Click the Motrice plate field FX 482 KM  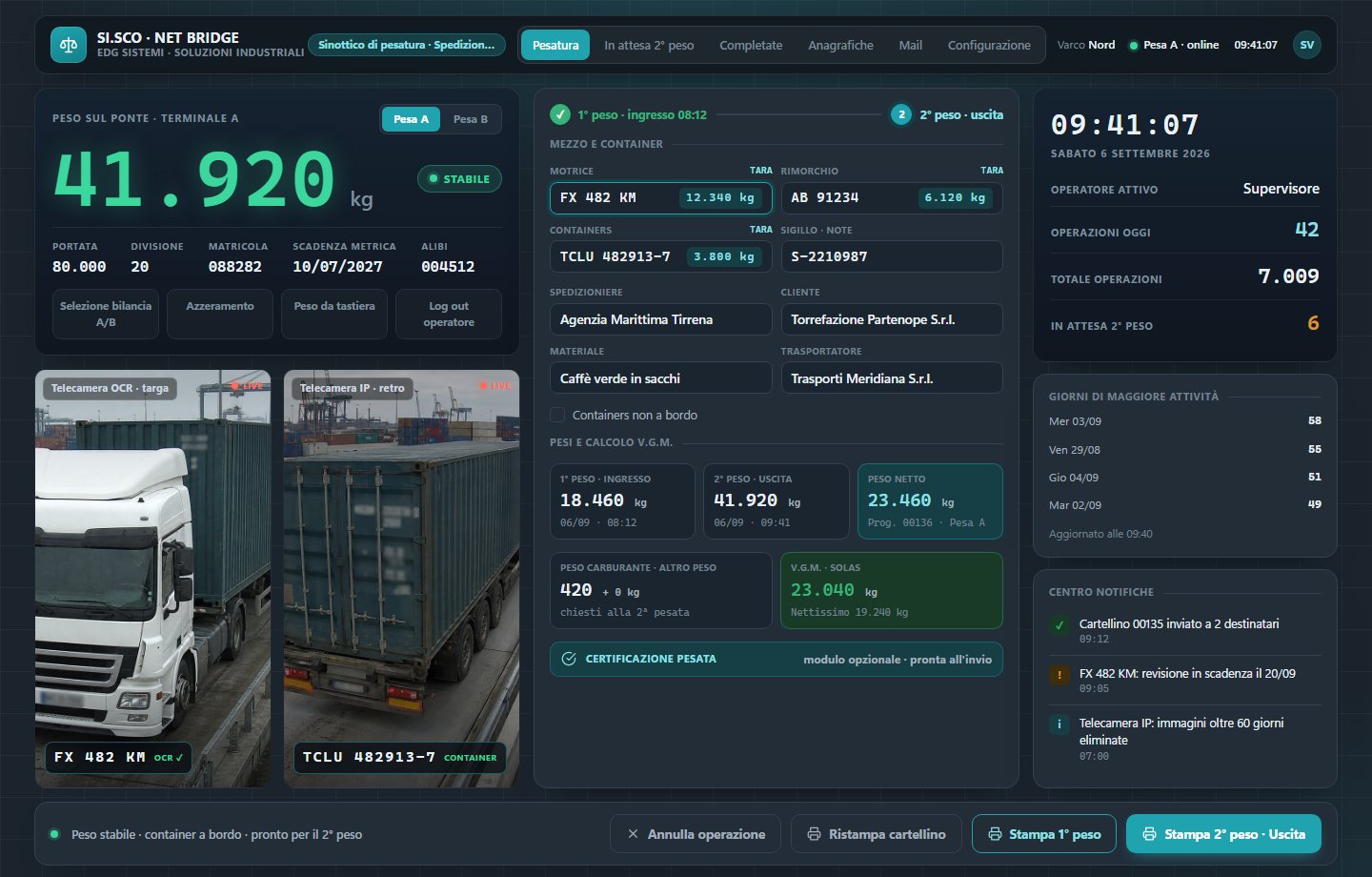(660, 197)
